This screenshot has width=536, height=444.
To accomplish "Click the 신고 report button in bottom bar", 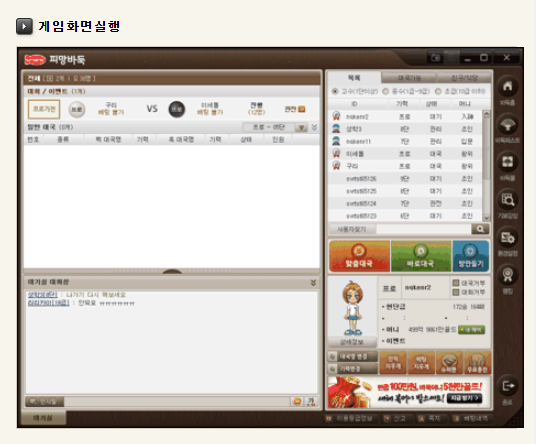I will (x=396, y=418).
